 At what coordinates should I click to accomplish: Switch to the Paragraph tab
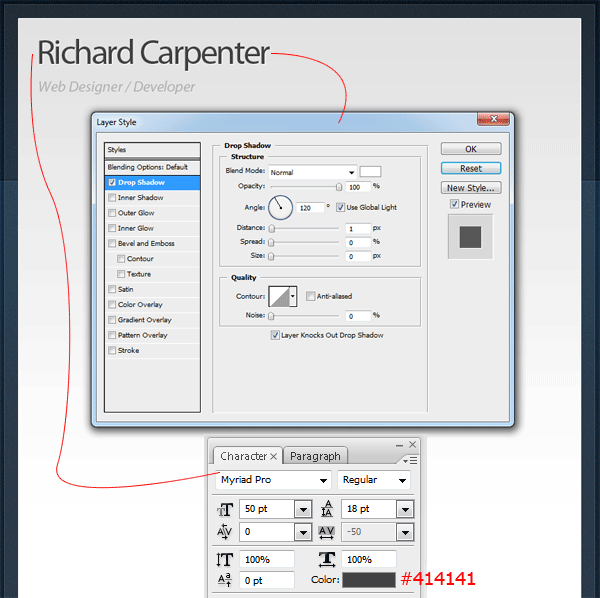315,456
